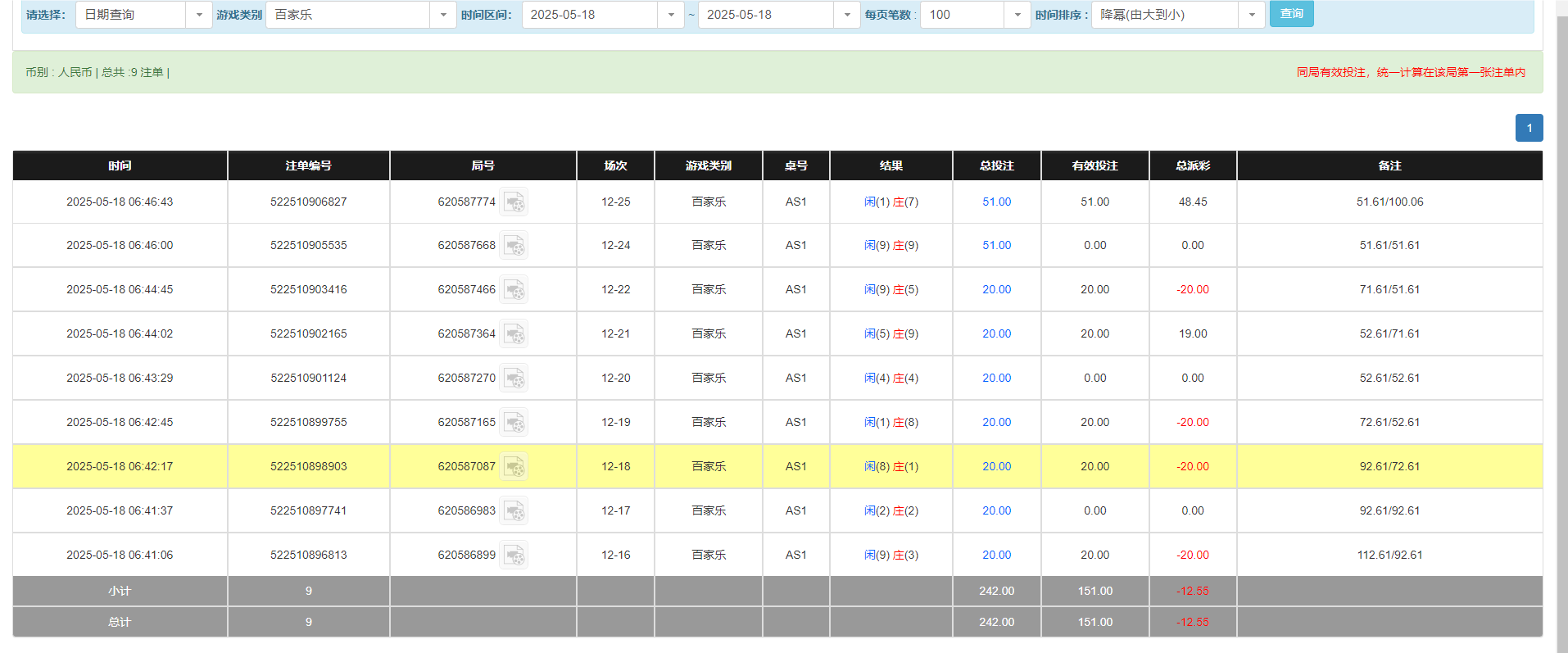Image resolution: width=1568 pixels, height=653 pixels.
Task: Open time sort order 降幂 dropdown
Action: point(1251,15)
